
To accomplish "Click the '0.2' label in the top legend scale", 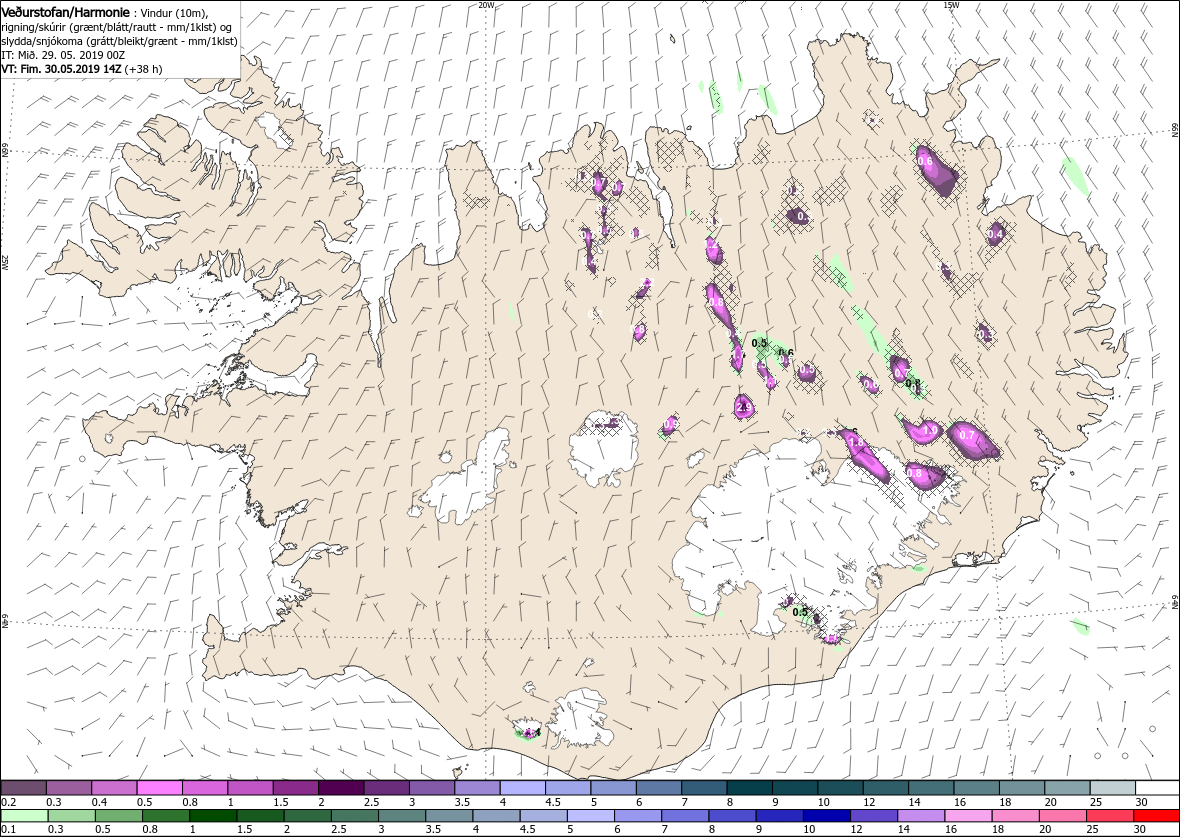I will (9, 802).
